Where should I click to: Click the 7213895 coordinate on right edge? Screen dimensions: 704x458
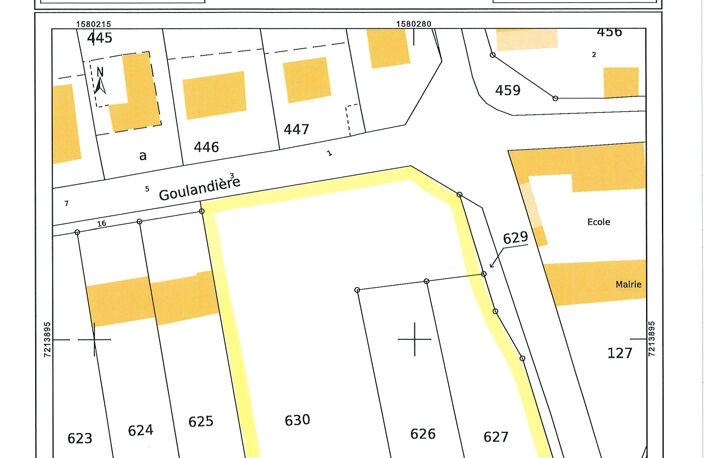click(651, 339)
